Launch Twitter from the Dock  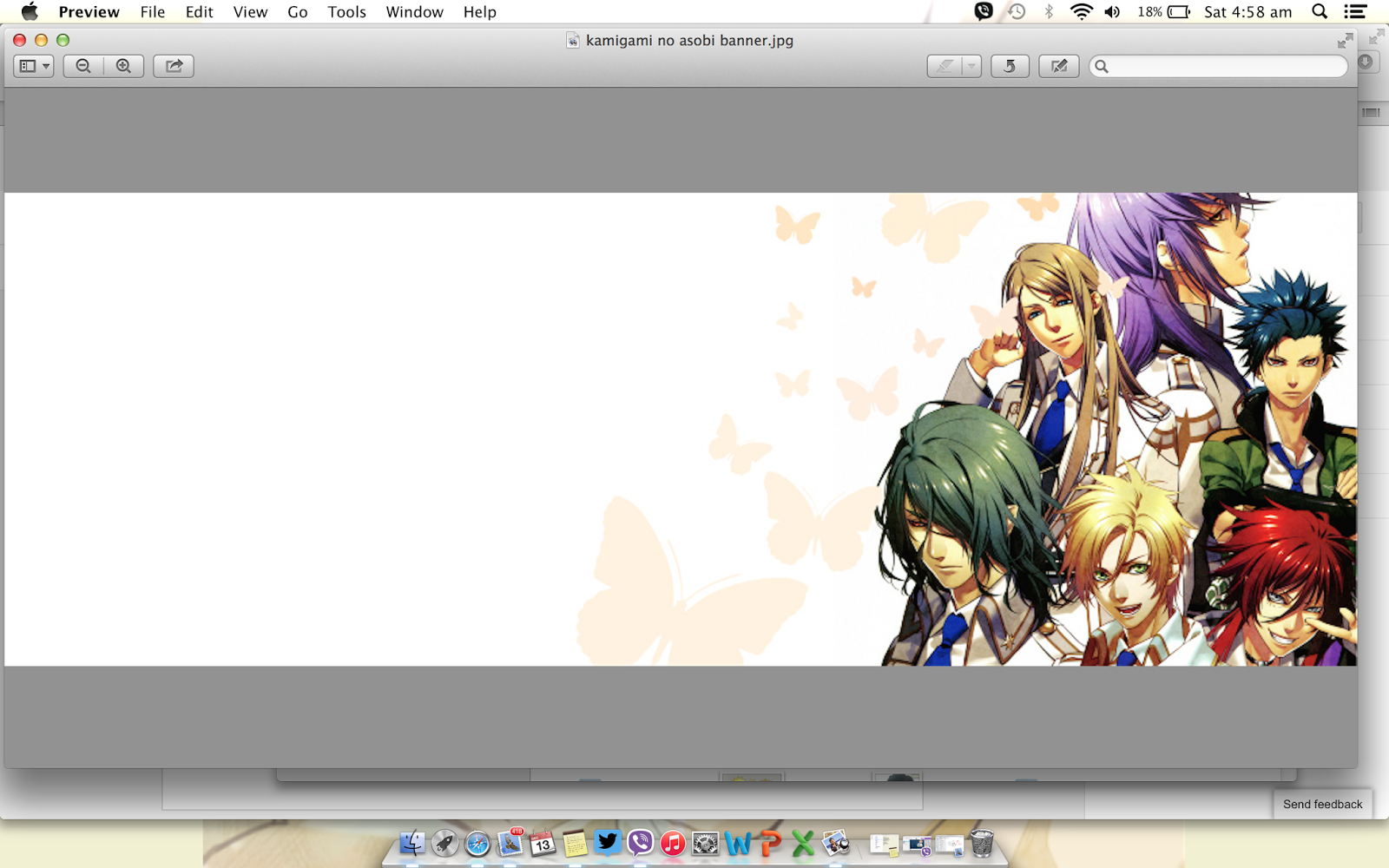[x=608, y=843]
